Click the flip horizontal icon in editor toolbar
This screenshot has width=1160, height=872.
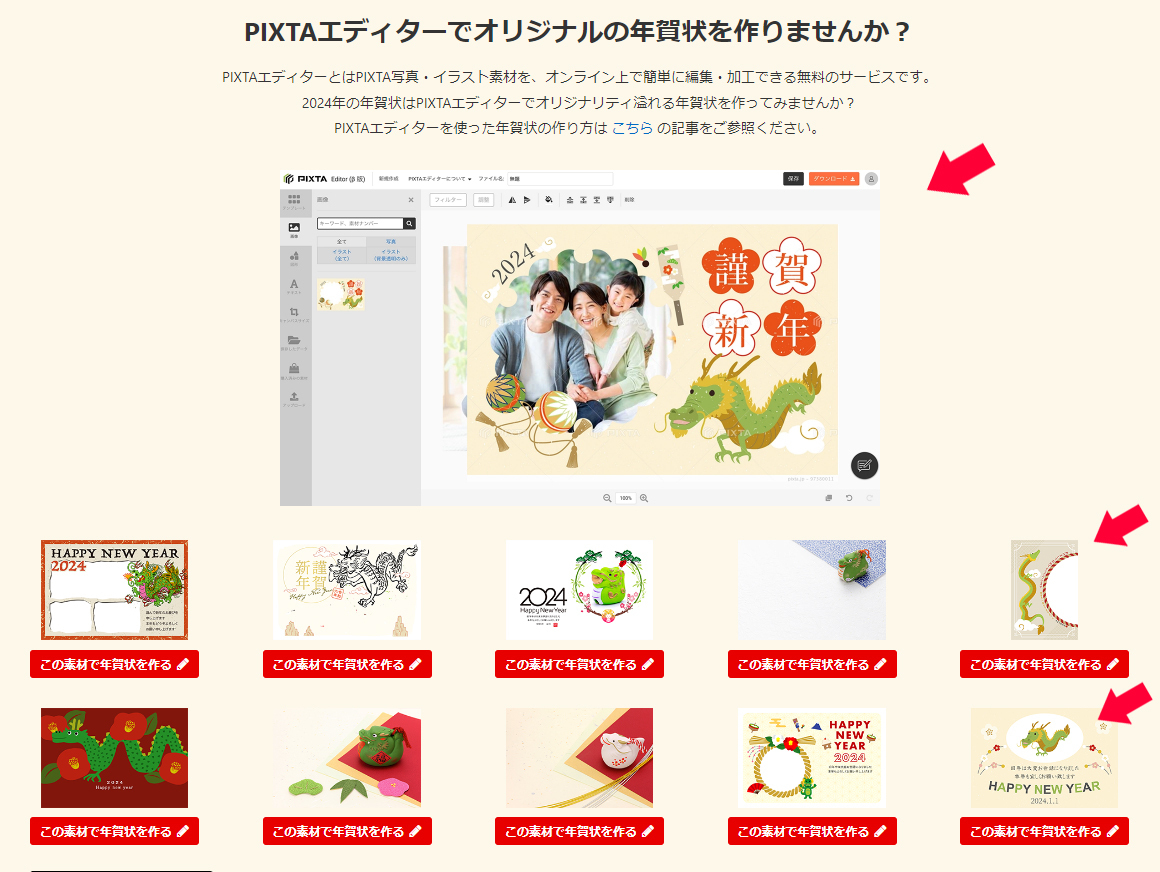(x=512, y=200)
